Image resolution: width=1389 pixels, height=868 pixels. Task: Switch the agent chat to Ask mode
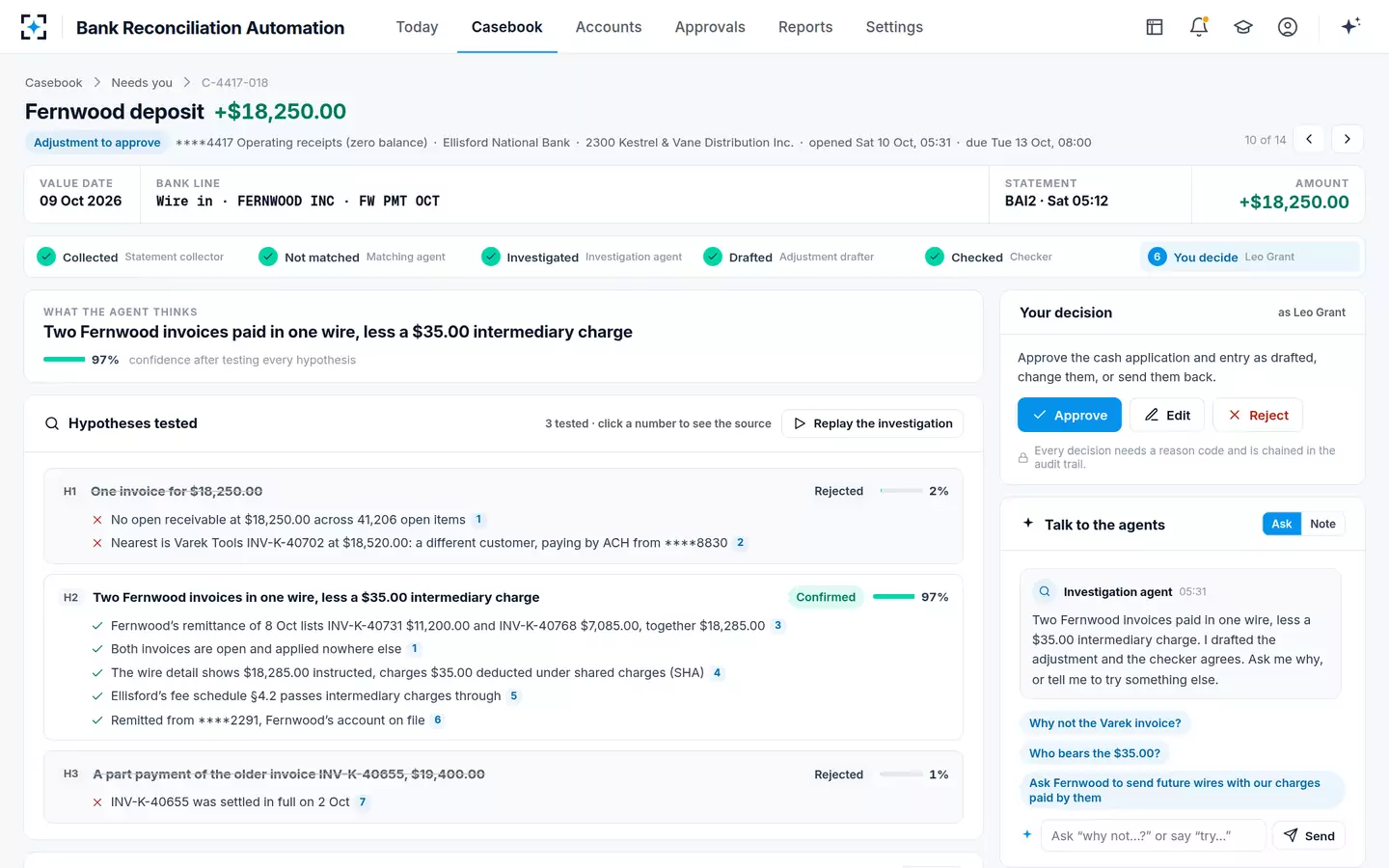coord(1281,524)
